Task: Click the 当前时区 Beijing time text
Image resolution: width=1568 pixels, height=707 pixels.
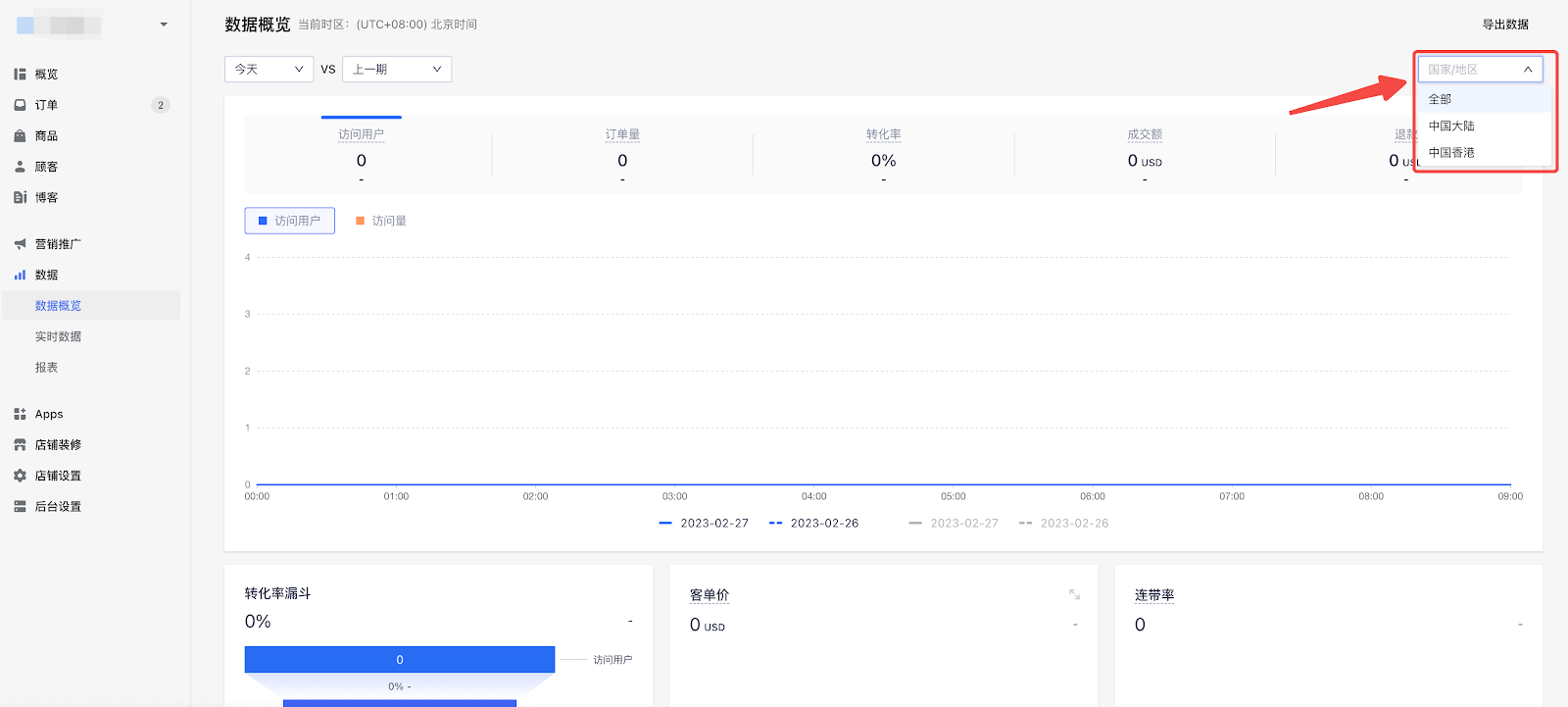Action: point(388,25)
